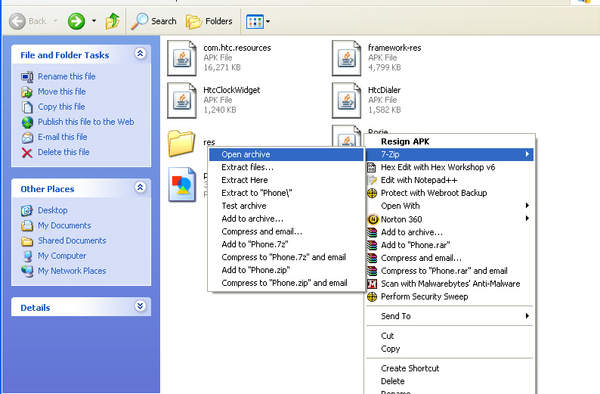Click the green Forward arrow button

click(x=76, y=21)
